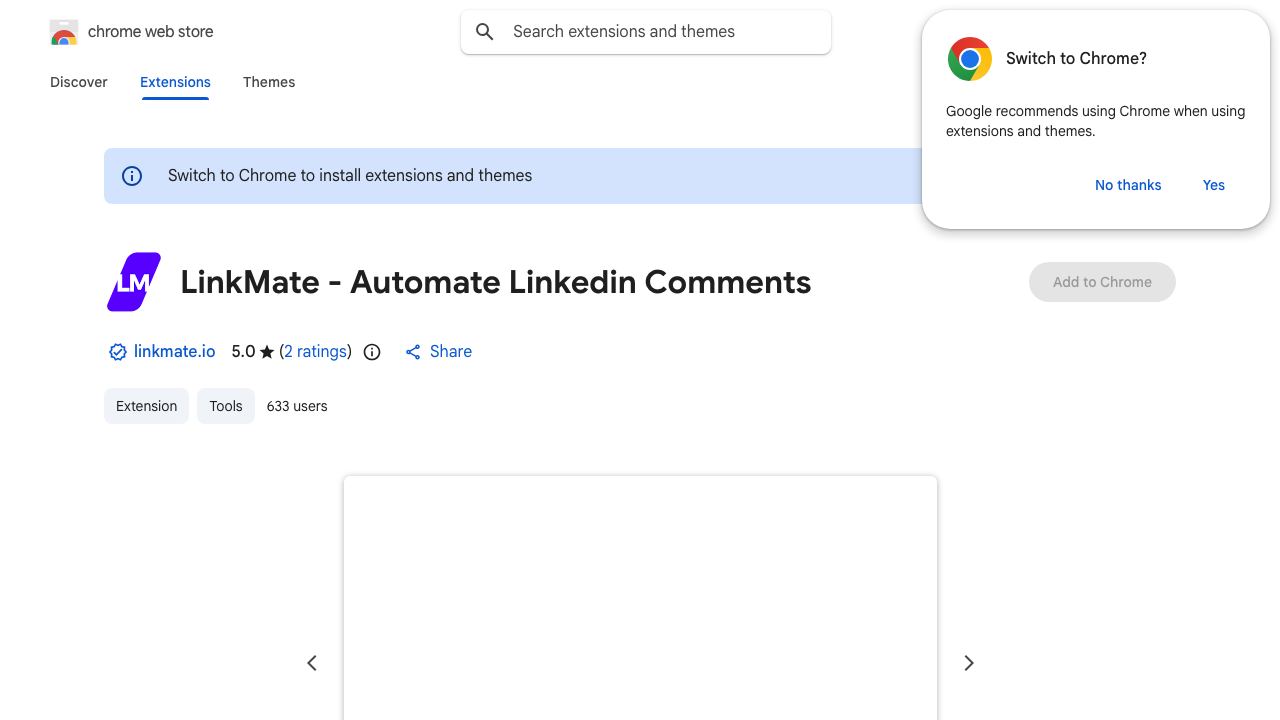Click the 'Switch to Chrome?' popup title

coord(1076,59)
